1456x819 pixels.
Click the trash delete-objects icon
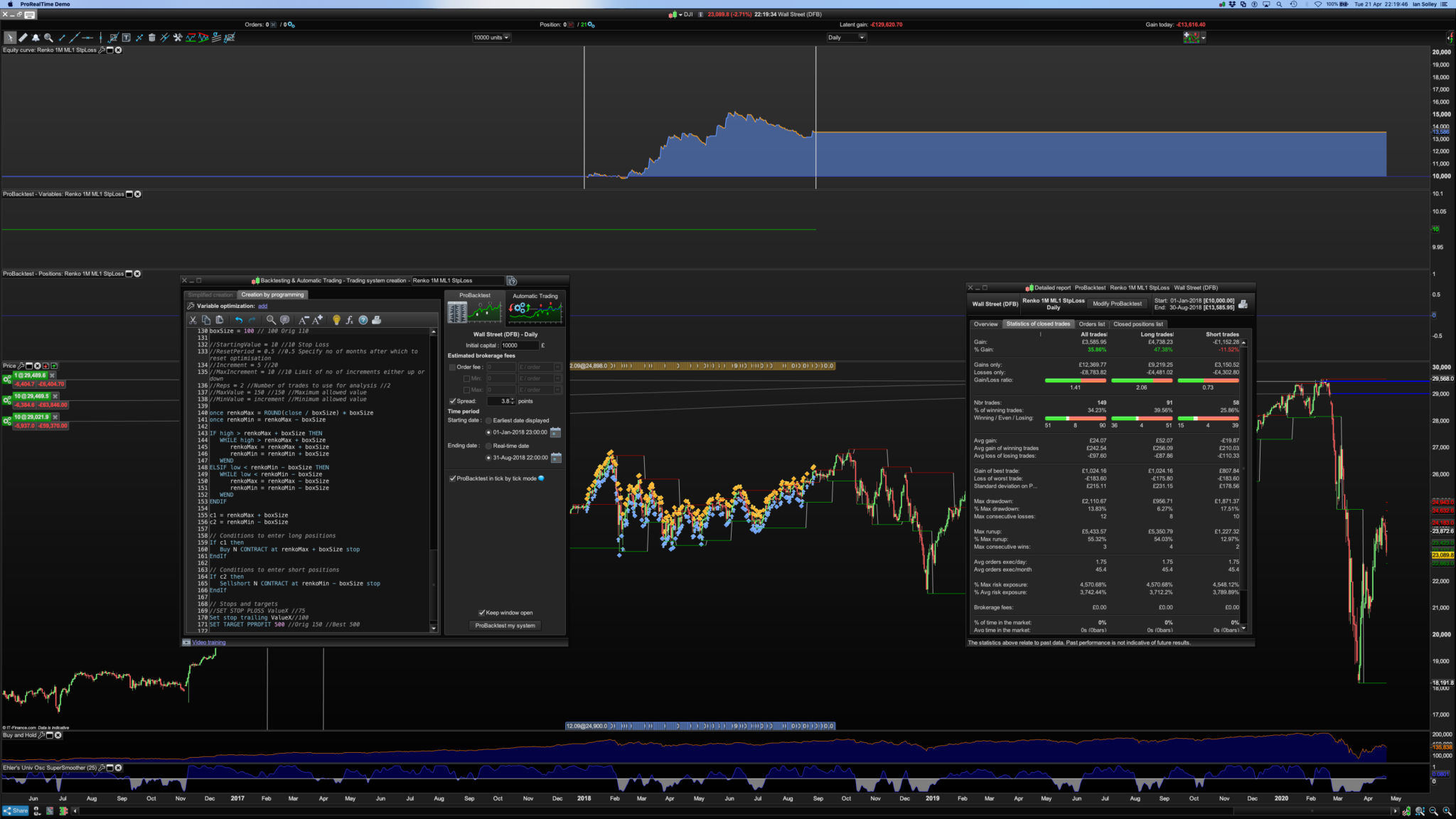coord(151,38)
